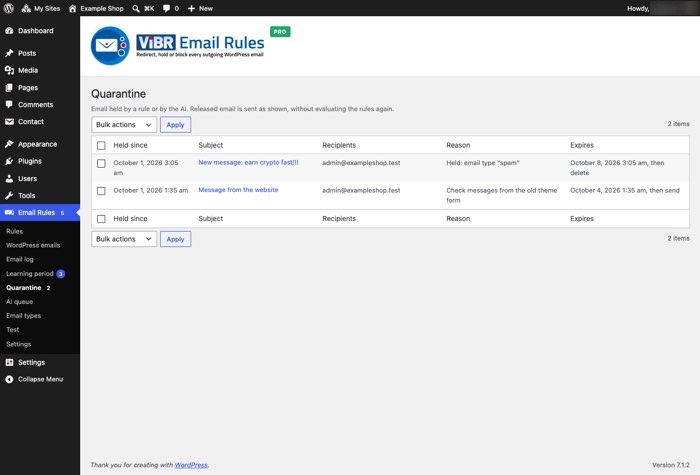Click the Learning period count badge
Viewport: 700px width, 475px height.
pyautogui.click(x=61, y=274)
